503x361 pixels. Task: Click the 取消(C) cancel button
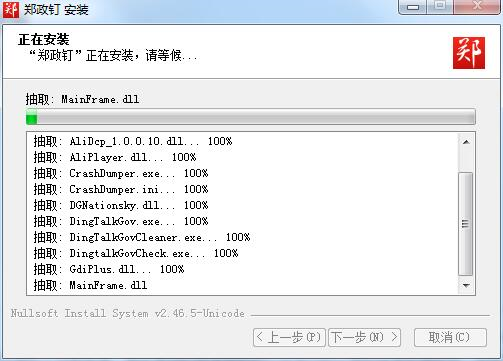(450, 337)
